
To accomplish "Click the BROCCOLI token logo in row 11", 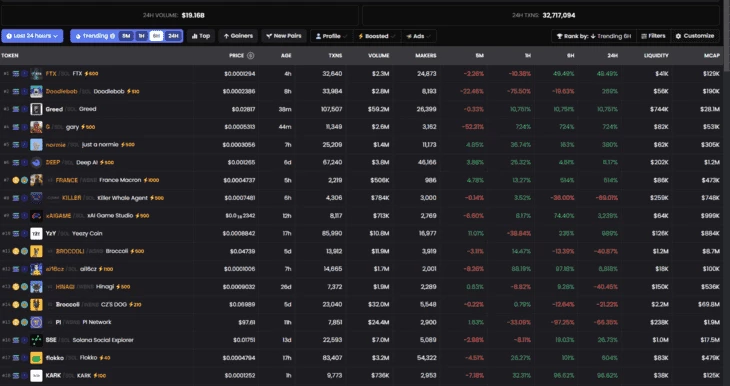I will pyautogui.click(x=36, y=251).
